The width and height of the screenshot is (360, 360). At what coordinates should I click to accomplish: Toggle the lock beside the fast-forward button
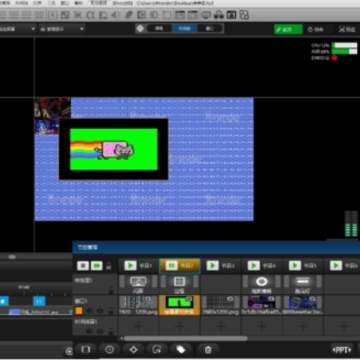point(108,266)
